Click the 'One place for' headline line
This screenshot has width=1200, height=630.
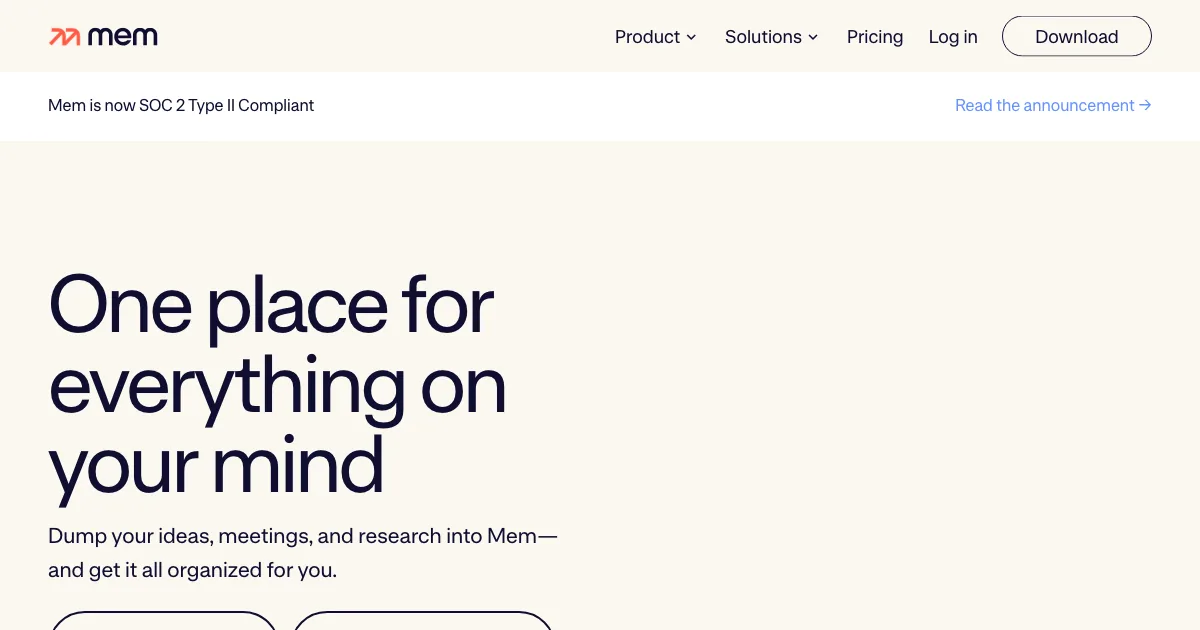(271, 304)
